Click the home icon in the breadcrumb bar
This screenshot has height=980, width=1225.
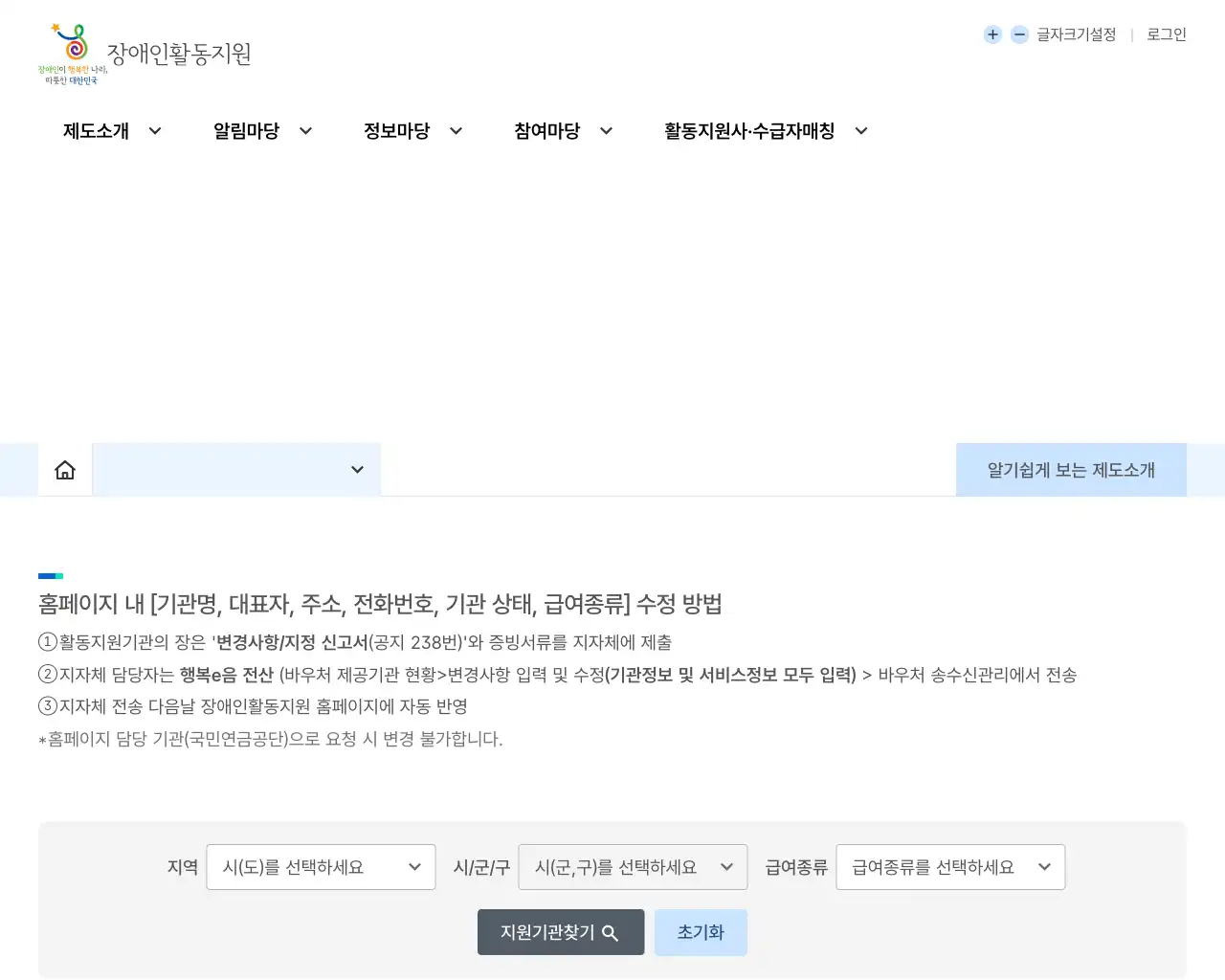click(x=64, y=469)
